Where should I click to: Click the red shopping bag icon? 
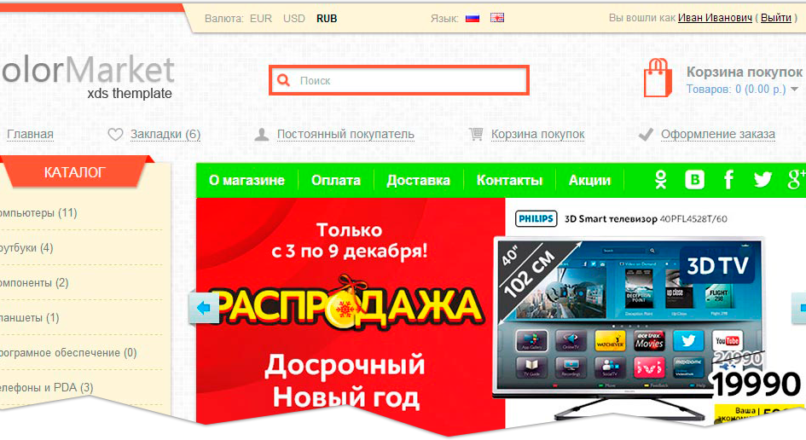click(658, 78)
